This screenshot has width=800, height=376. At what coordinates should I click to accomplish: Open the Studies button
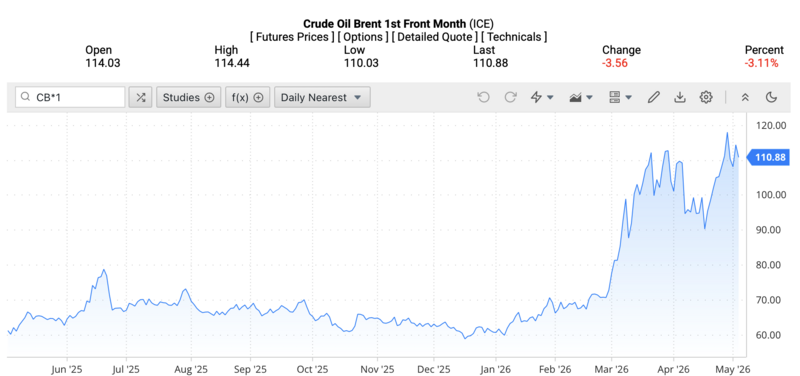(x=188, y=97)
